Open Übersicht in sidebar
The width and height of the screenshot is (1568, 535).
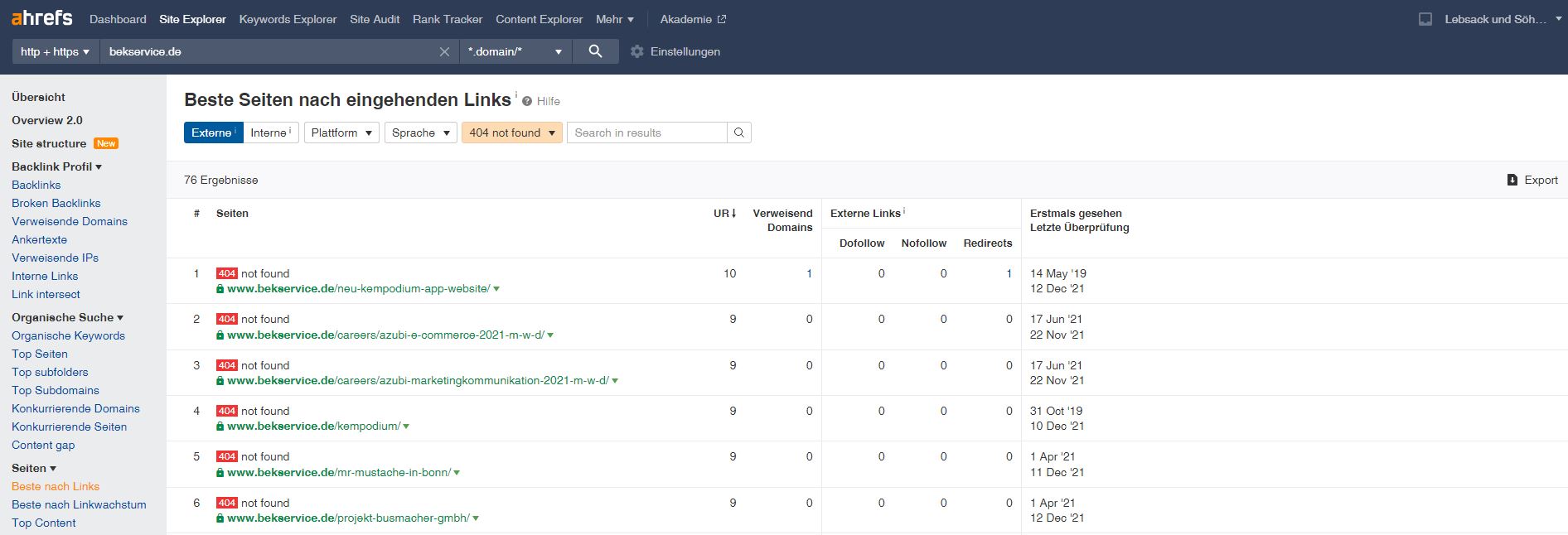(x=38, y=97)
